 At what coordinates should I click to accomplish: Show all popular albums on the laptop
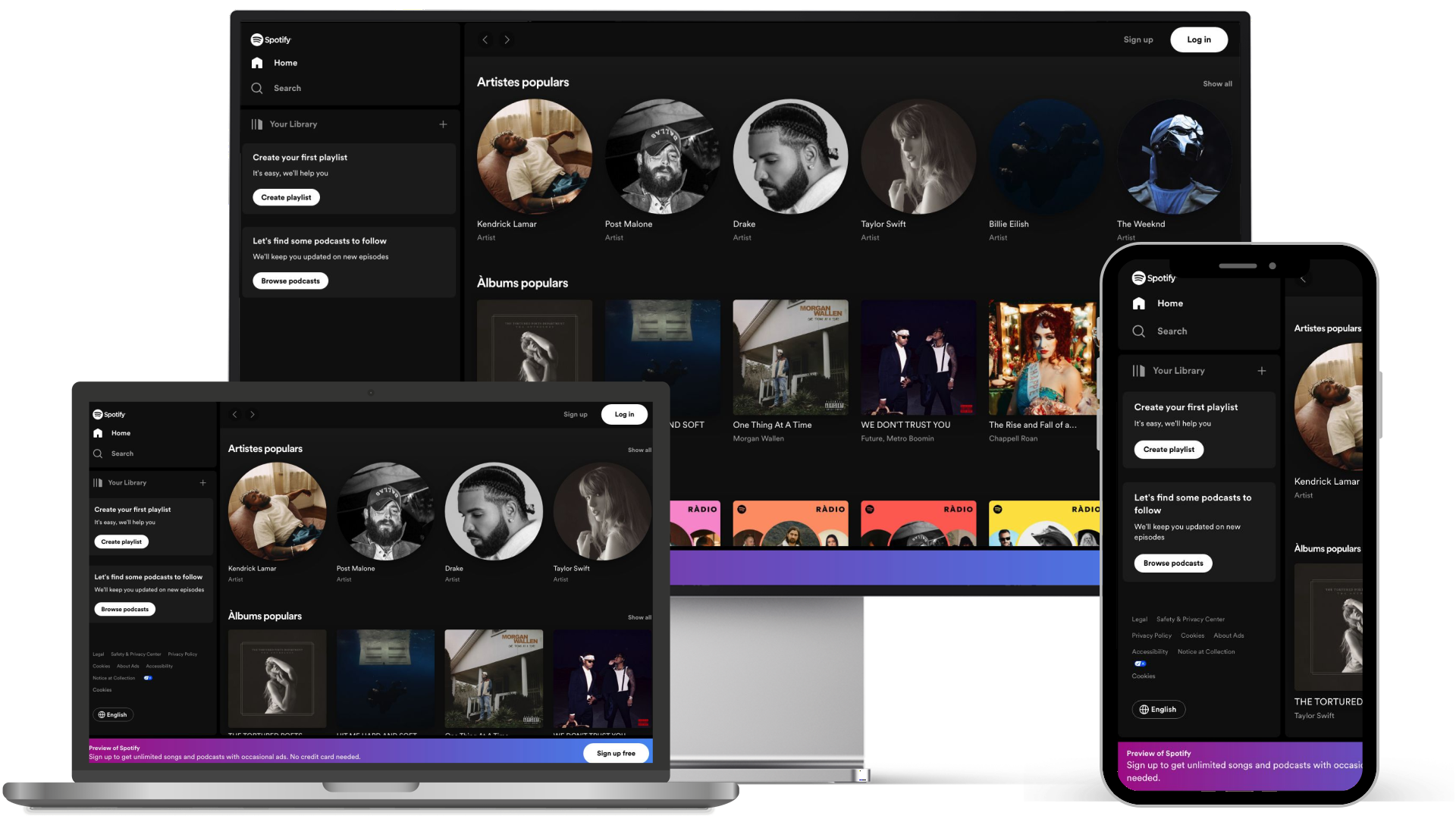pyautogui.click(x=639, y=617)
